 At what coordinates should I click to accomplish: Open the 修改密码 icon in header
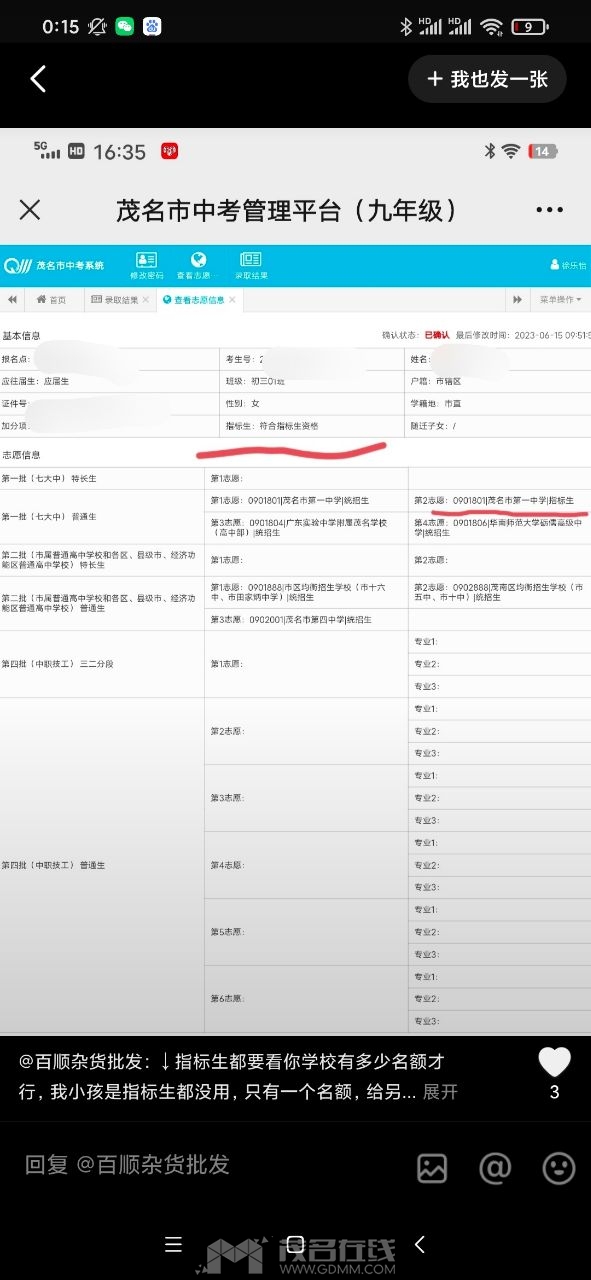(x=146, y=266)
